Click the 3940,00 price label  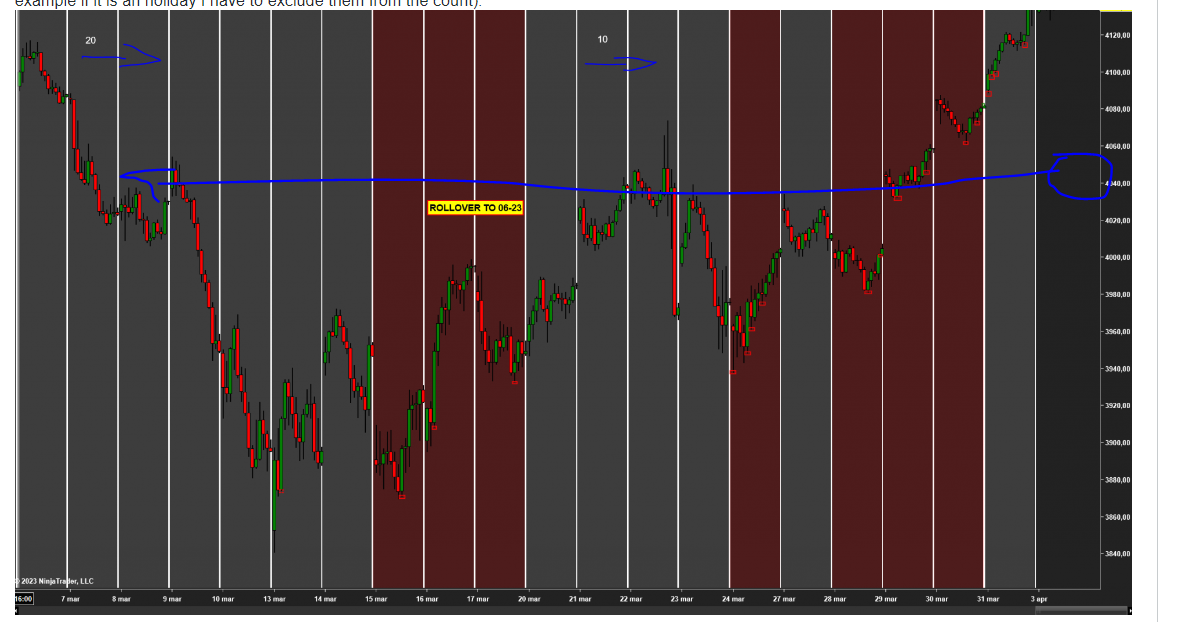[x=1118, y=369]
